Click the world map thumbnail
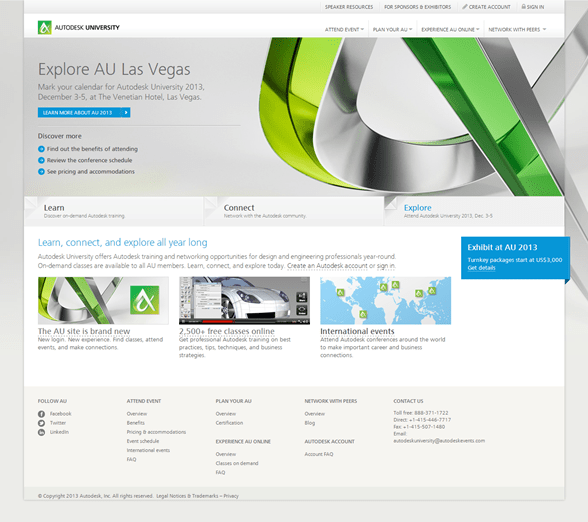Screen dimensions: 588x522 tap(386, 300)
